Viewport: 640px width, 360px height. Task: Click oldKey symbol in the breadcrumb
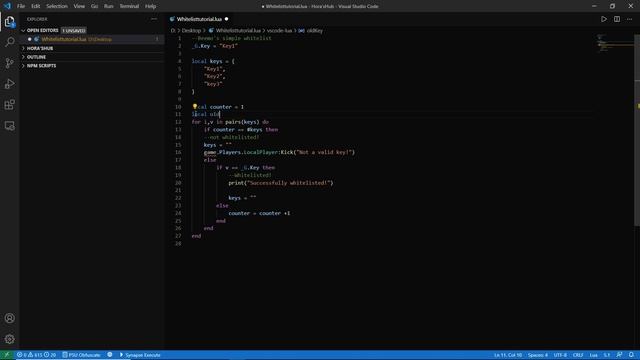(x=314, y=31)
